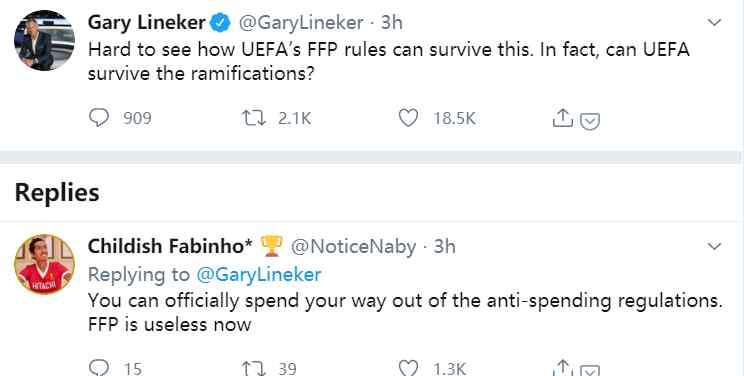Open Gary Lineker's profile picture

coord(44,40)
